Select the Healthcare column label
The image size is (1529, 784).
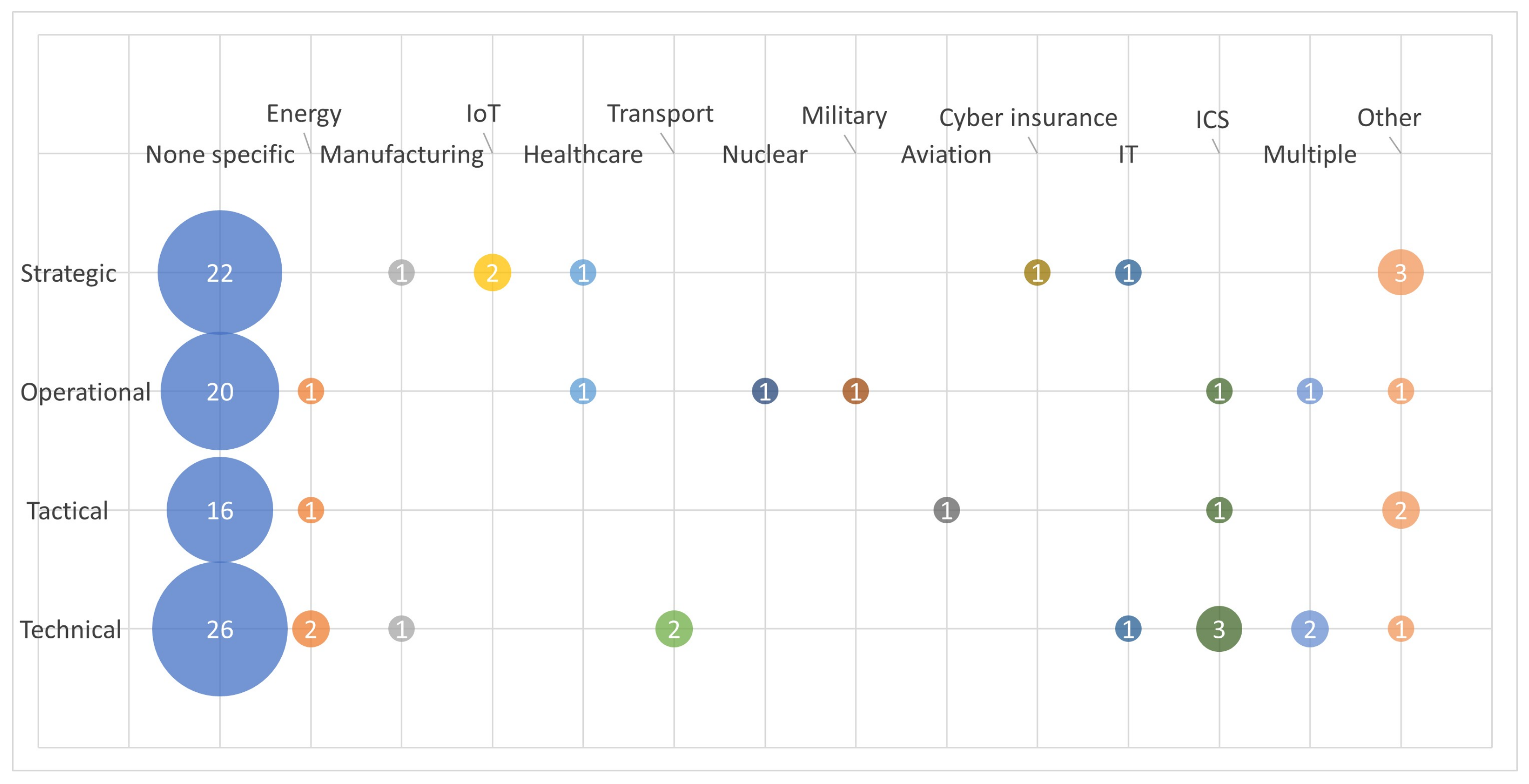pos(583,154)
